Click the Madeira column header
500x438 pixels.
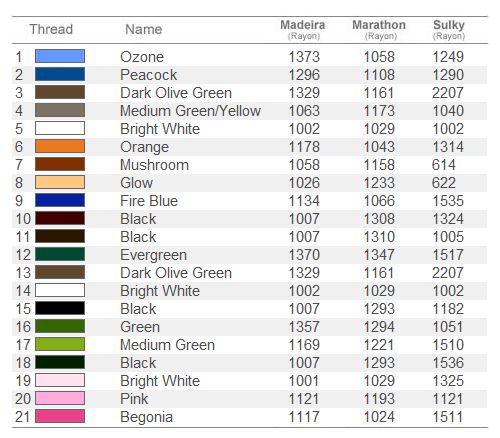coord(303,29)
